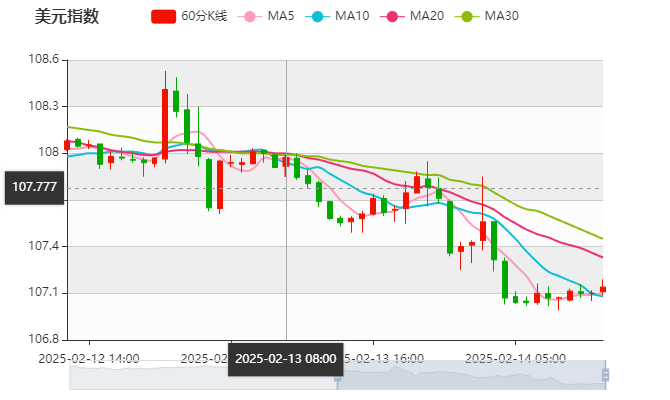The width and height of the screenshot is (670, 400).
Task: Click the 106.8 y-axis label
Action: pos(47,339)
